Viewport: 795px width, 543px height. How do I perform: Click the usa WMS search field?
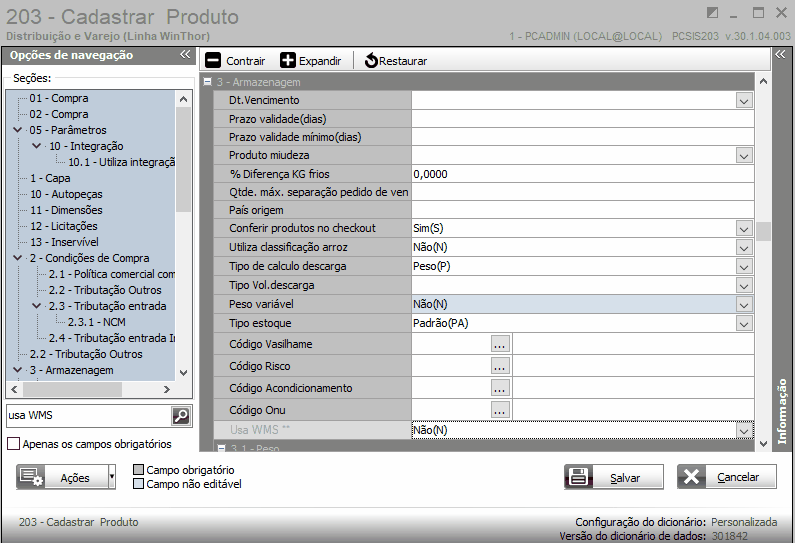89,416
